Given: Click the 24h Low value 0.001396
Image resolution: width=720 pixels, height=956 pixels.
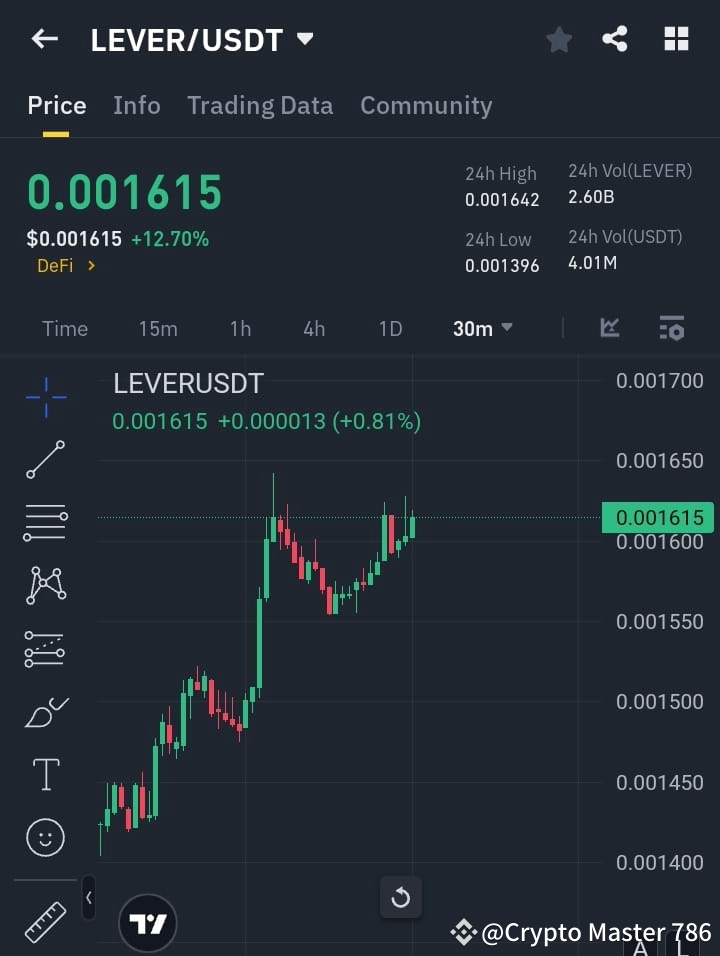Looking at the screenshot, I should 502,266.
